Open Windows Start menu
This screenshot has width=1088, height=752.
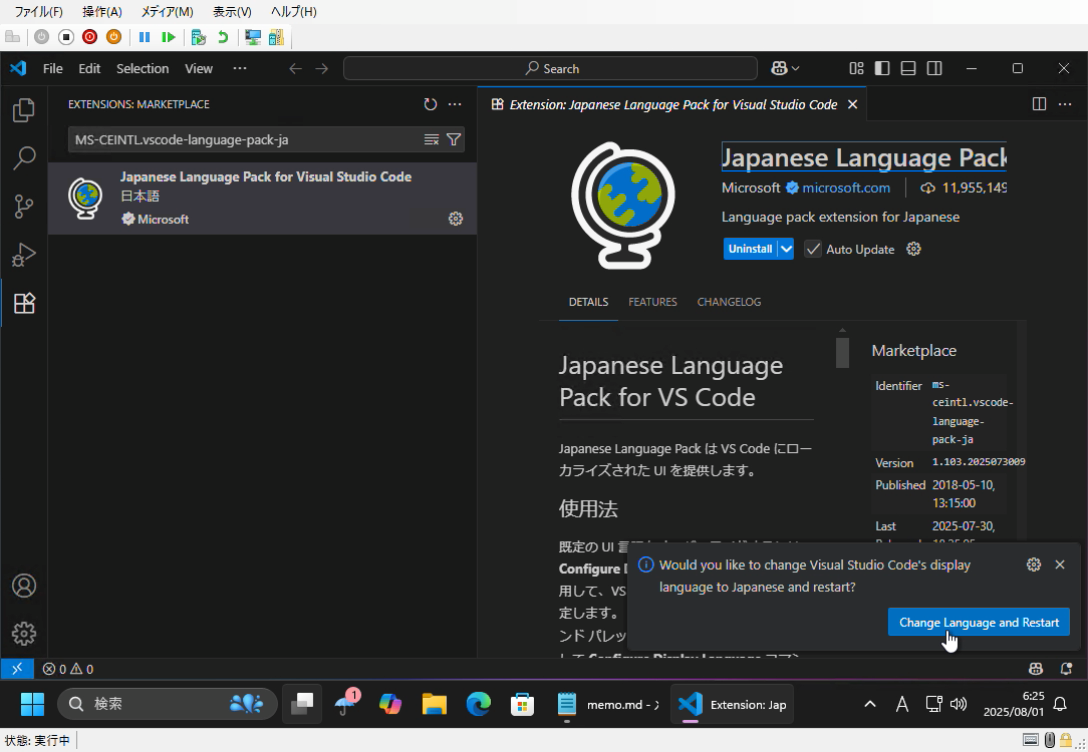[32, 704]
